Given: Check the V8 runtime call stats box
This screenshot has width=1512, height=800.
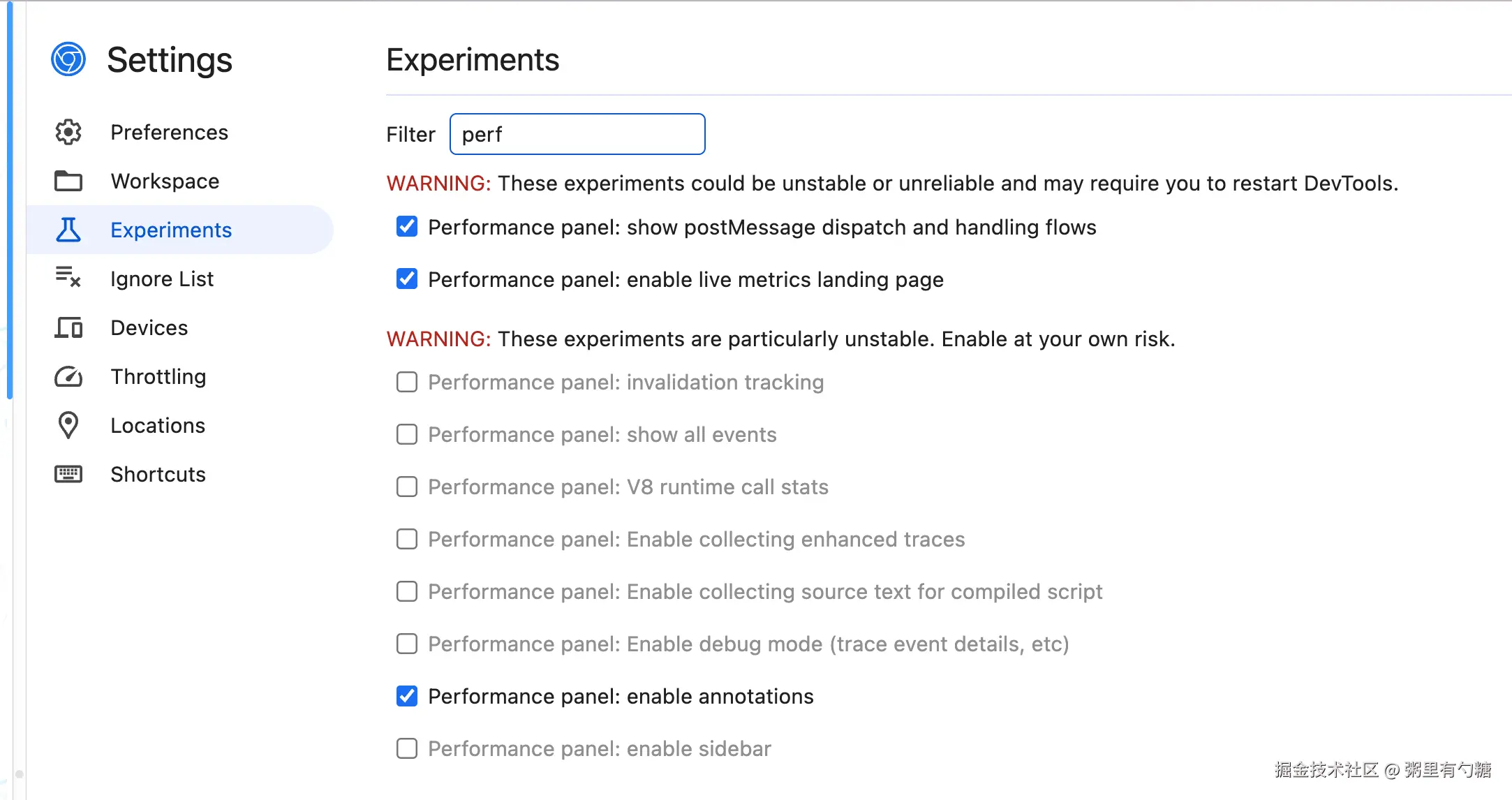Looking at the screenshot, I should click(407, 487).
